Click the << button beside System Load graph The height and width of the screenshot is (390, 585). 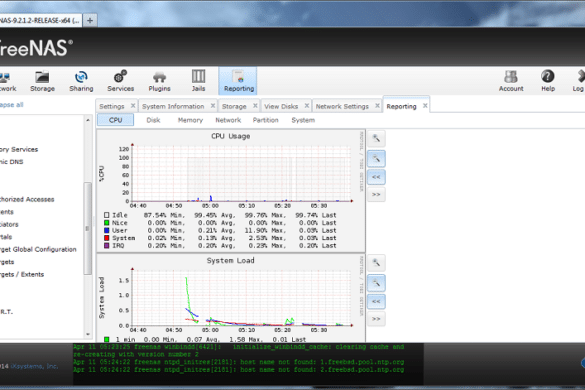376,301
